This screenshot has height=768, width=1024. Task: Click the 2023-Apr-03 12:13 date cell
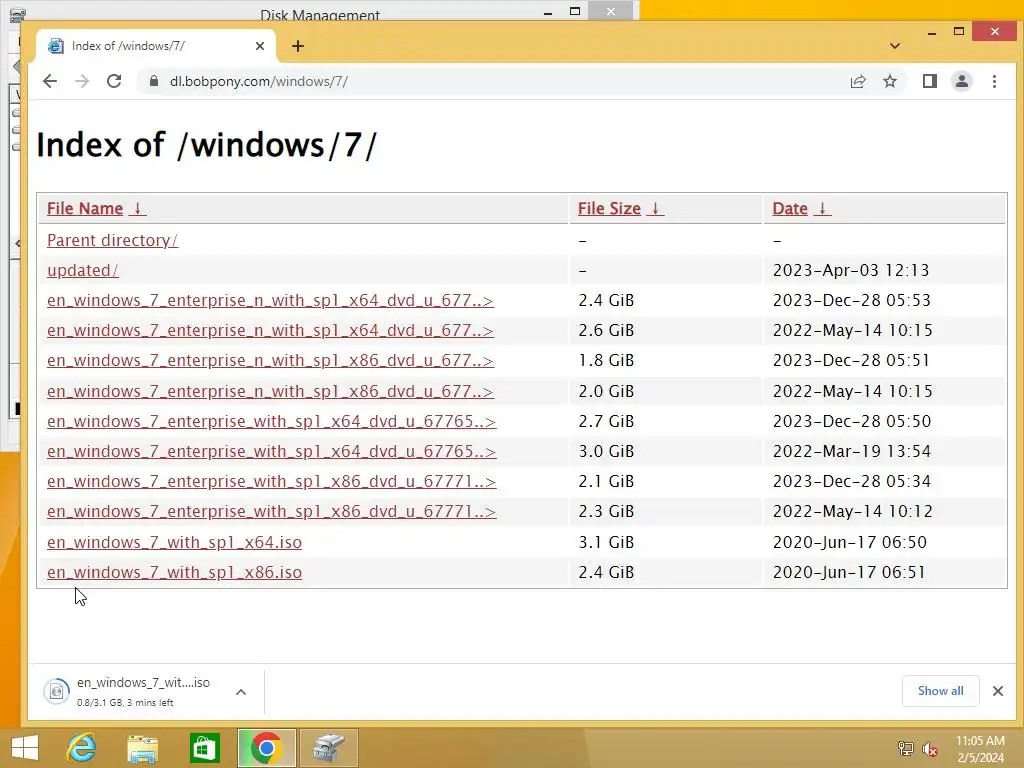coord(850,270)
